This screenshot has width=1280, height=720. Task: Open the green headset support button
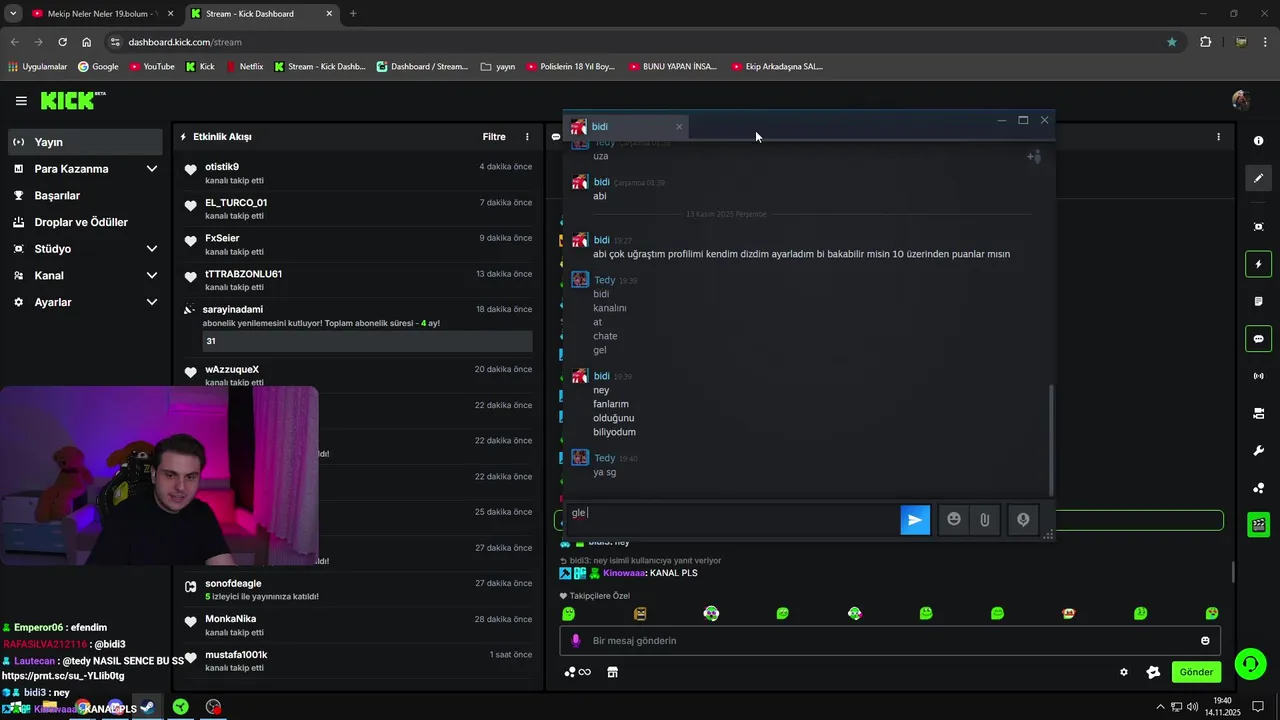tap(1249, 663)
